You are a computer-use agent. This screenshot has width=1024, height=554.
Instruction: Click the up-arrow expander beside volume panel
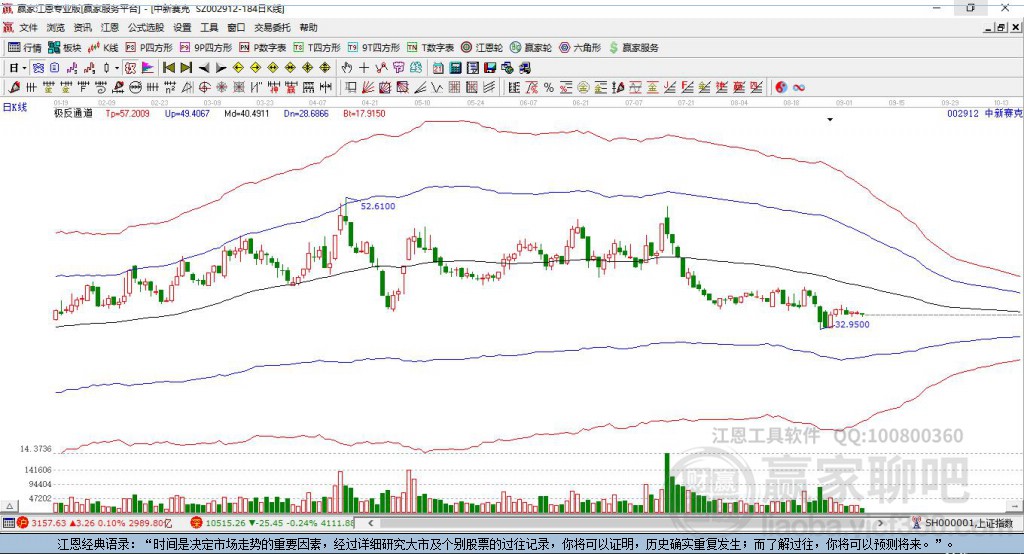9,506
